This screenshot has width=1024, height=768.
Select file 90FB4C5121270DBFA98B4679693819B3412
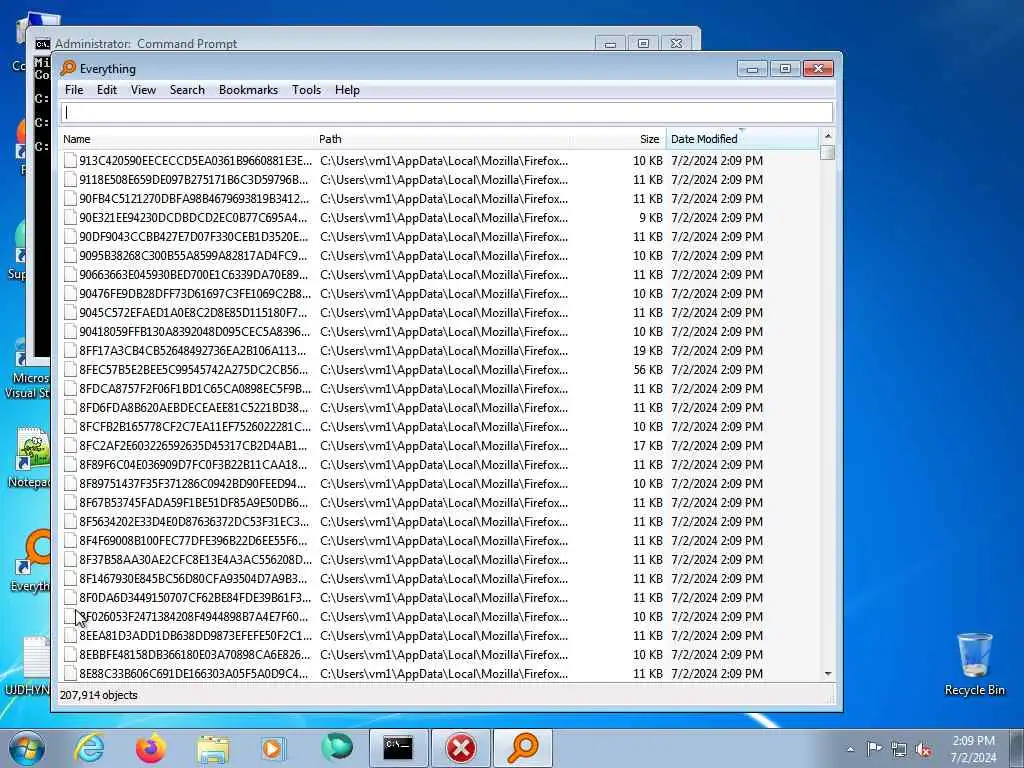tap(194, 199)
